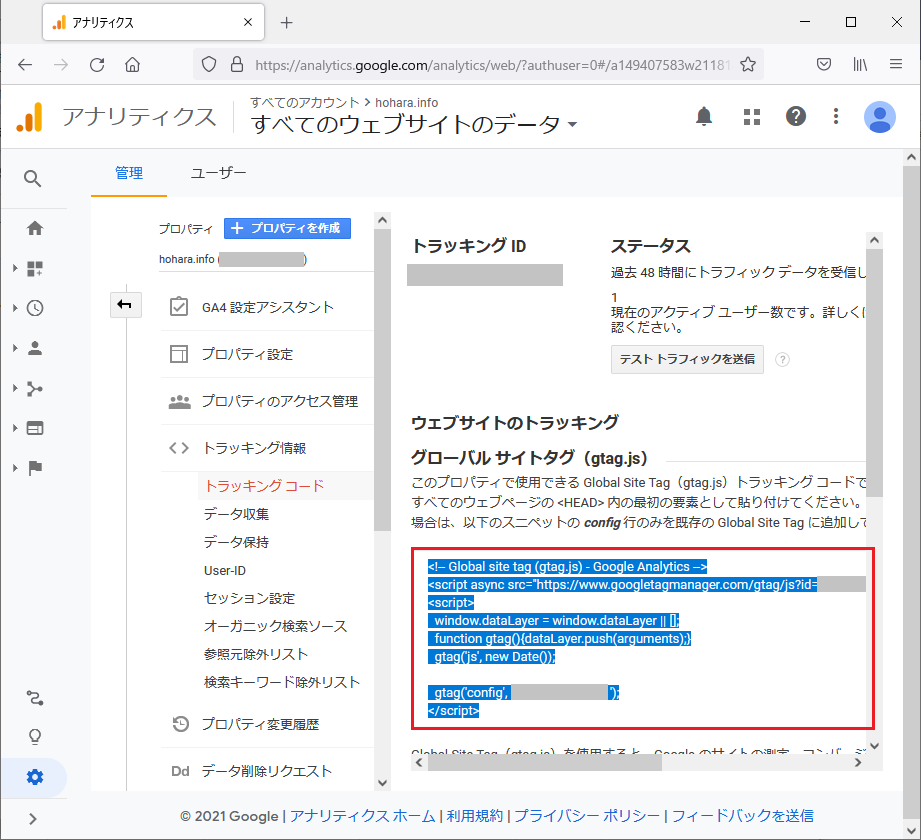
Task: Select the 管理 tab
Action: 129,173
